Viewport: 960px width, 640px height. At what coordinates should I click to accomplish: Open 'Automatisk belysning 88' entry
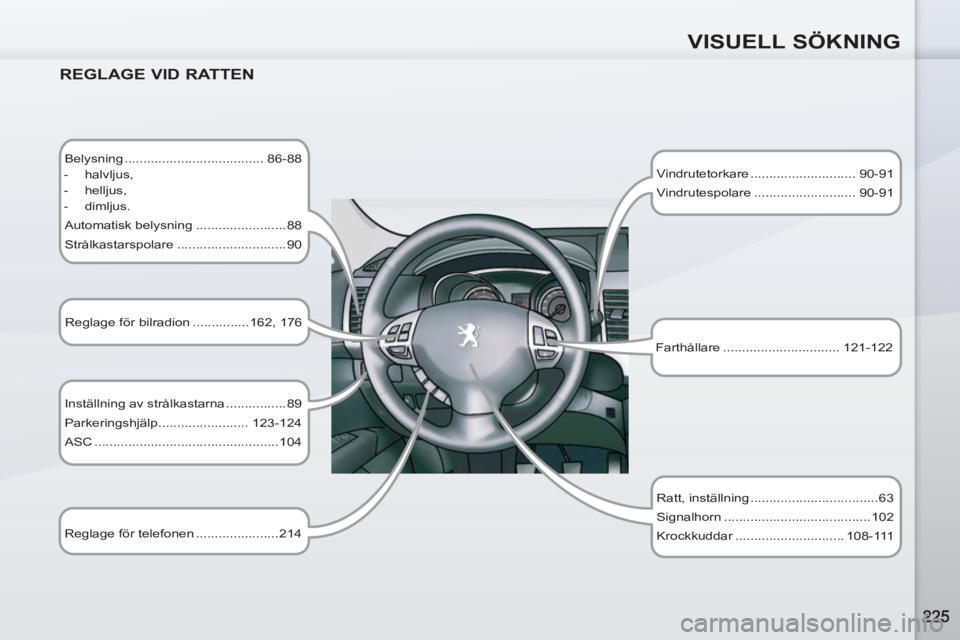pos(183,225)
